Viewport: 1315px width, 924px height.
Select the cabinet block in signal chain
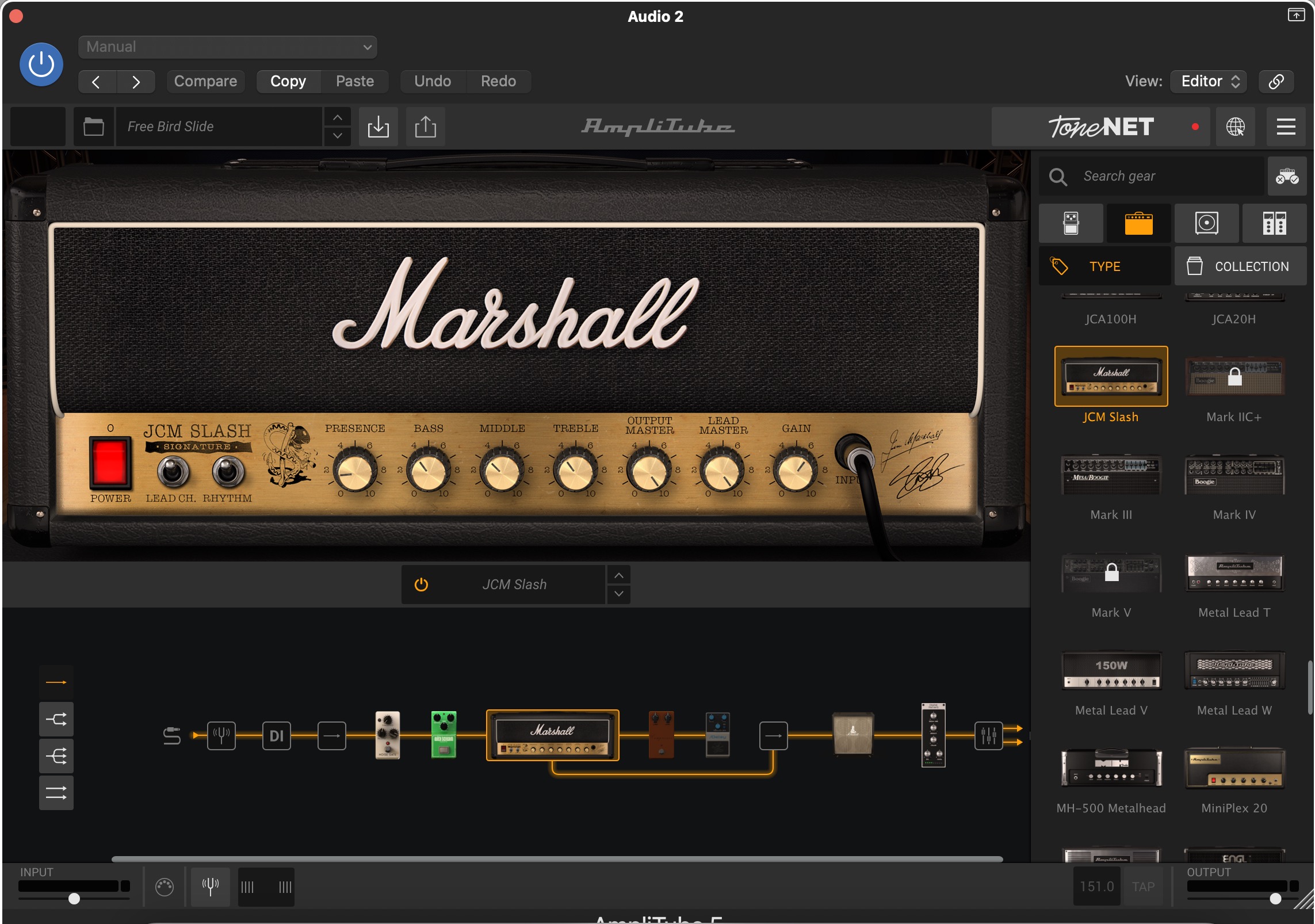(x=853, y=734)
